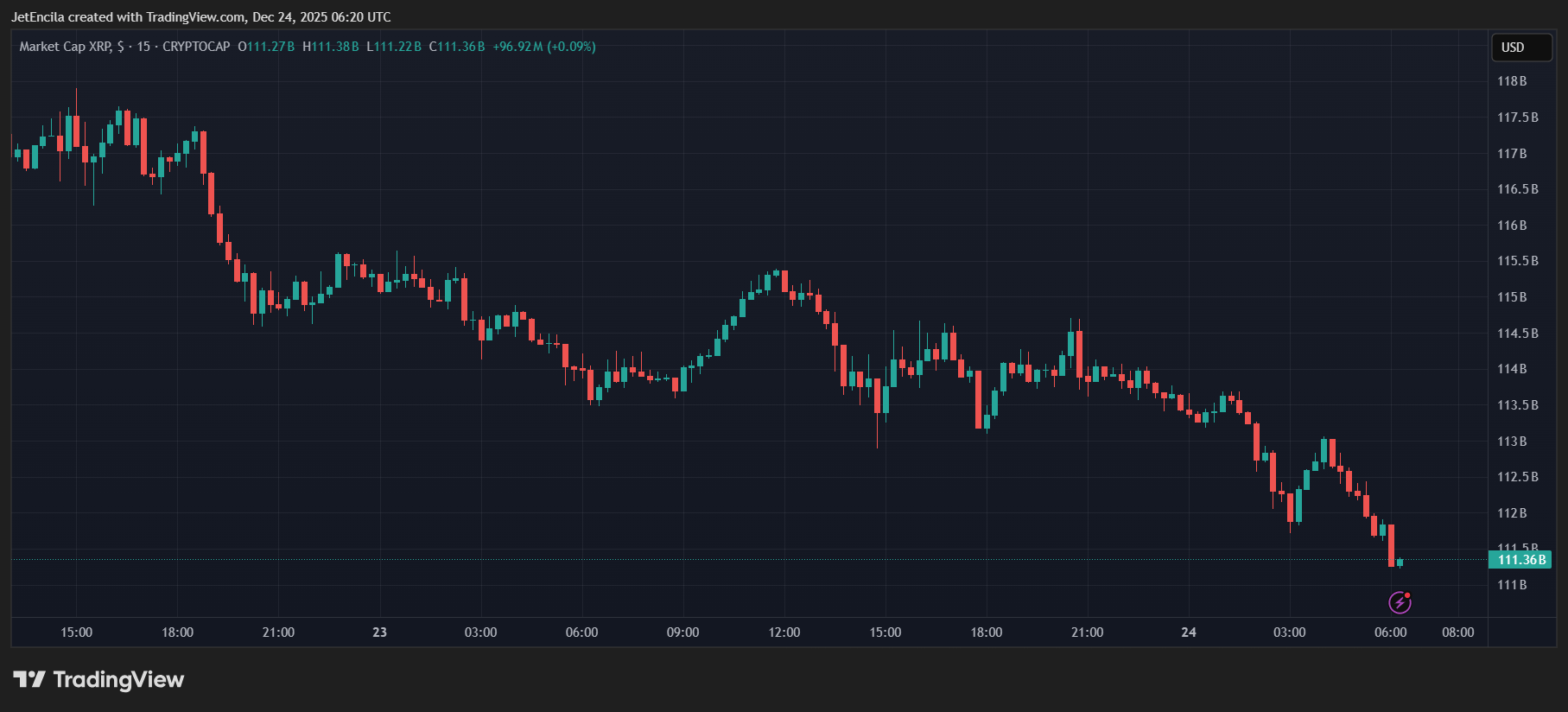Click the purple lightning bolt icon
1568x712 pixels.
click(1400, 602)
